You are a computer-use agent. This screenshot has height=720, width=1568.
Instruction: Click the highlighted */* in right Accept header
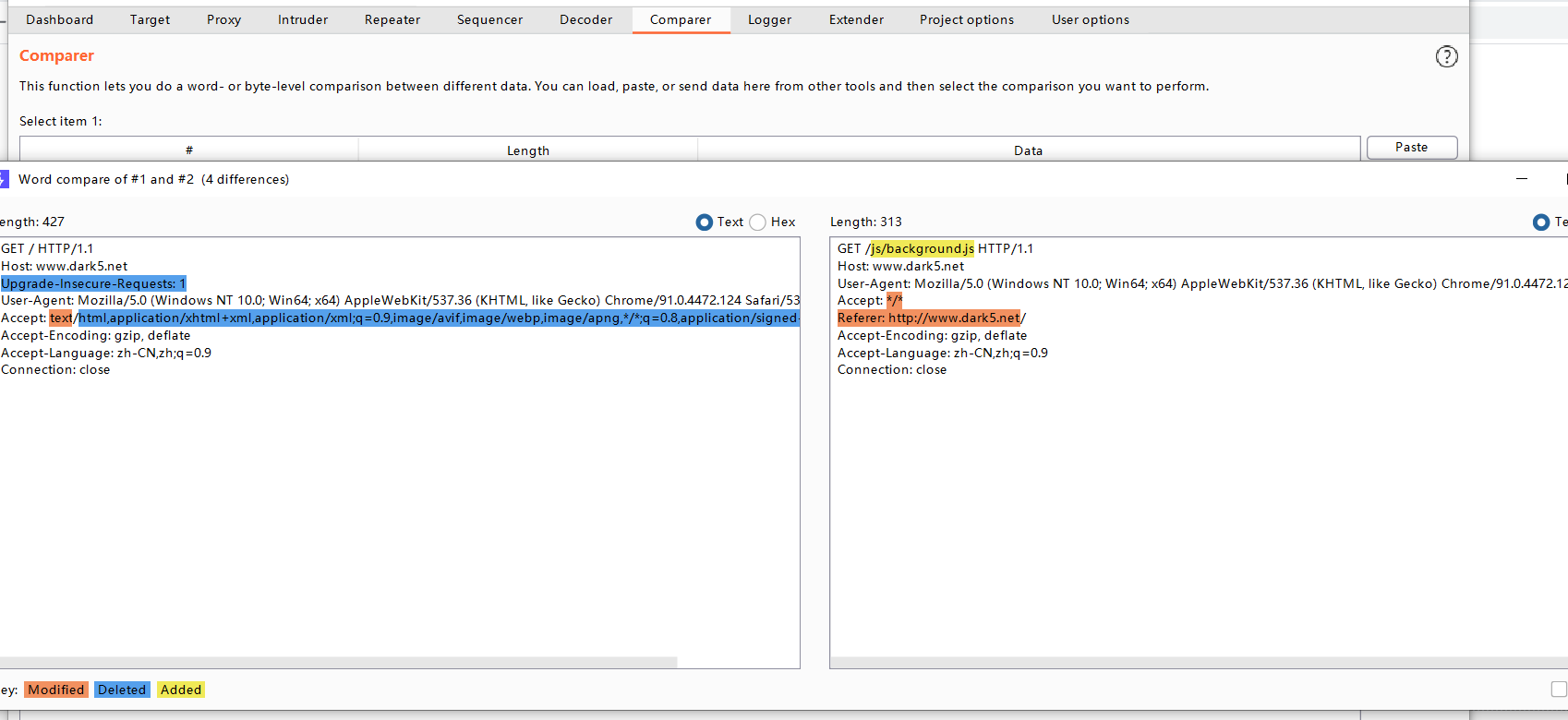(x=894, y=301)
